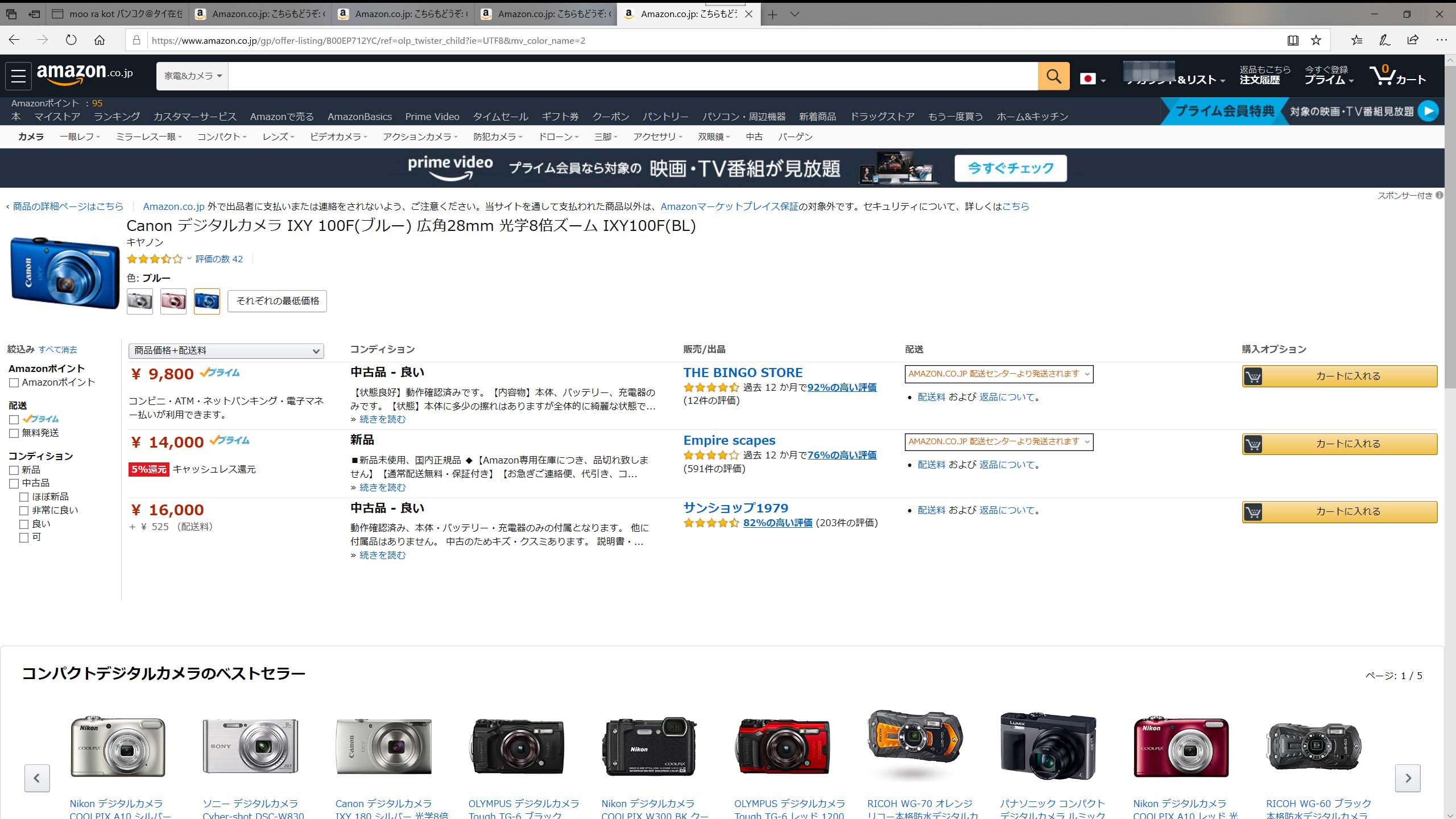The width and height of the screenshot is (1456, 819).
Task: Check the 可 condition checkbox
Action: 24,537
